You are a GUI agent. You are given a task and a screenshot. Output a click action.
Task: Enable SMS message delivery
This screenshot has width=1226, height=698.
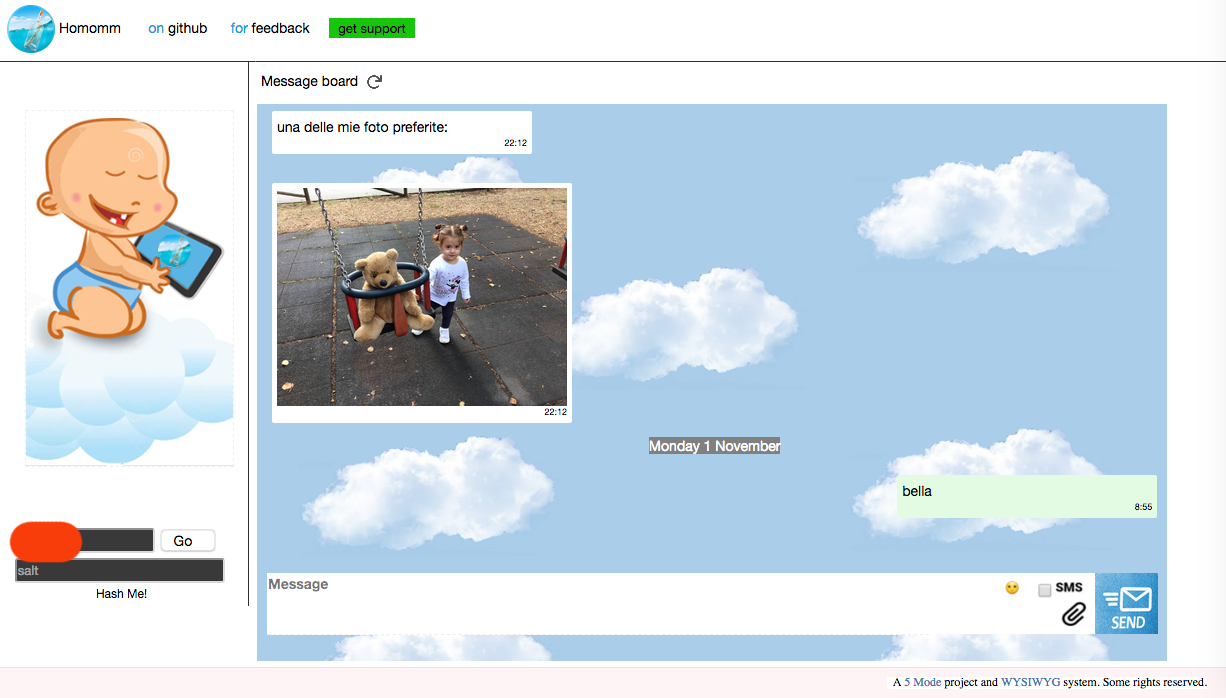1043,588
